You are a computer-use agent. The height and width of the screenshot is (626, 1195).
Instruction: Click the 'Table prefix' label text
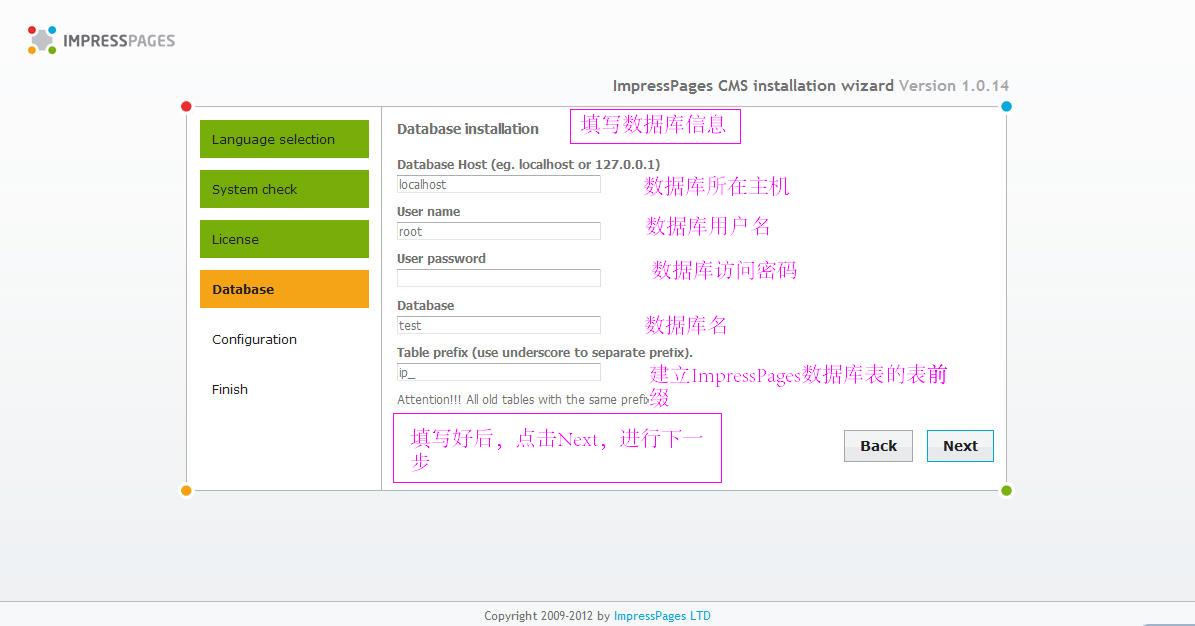[545, 352]
